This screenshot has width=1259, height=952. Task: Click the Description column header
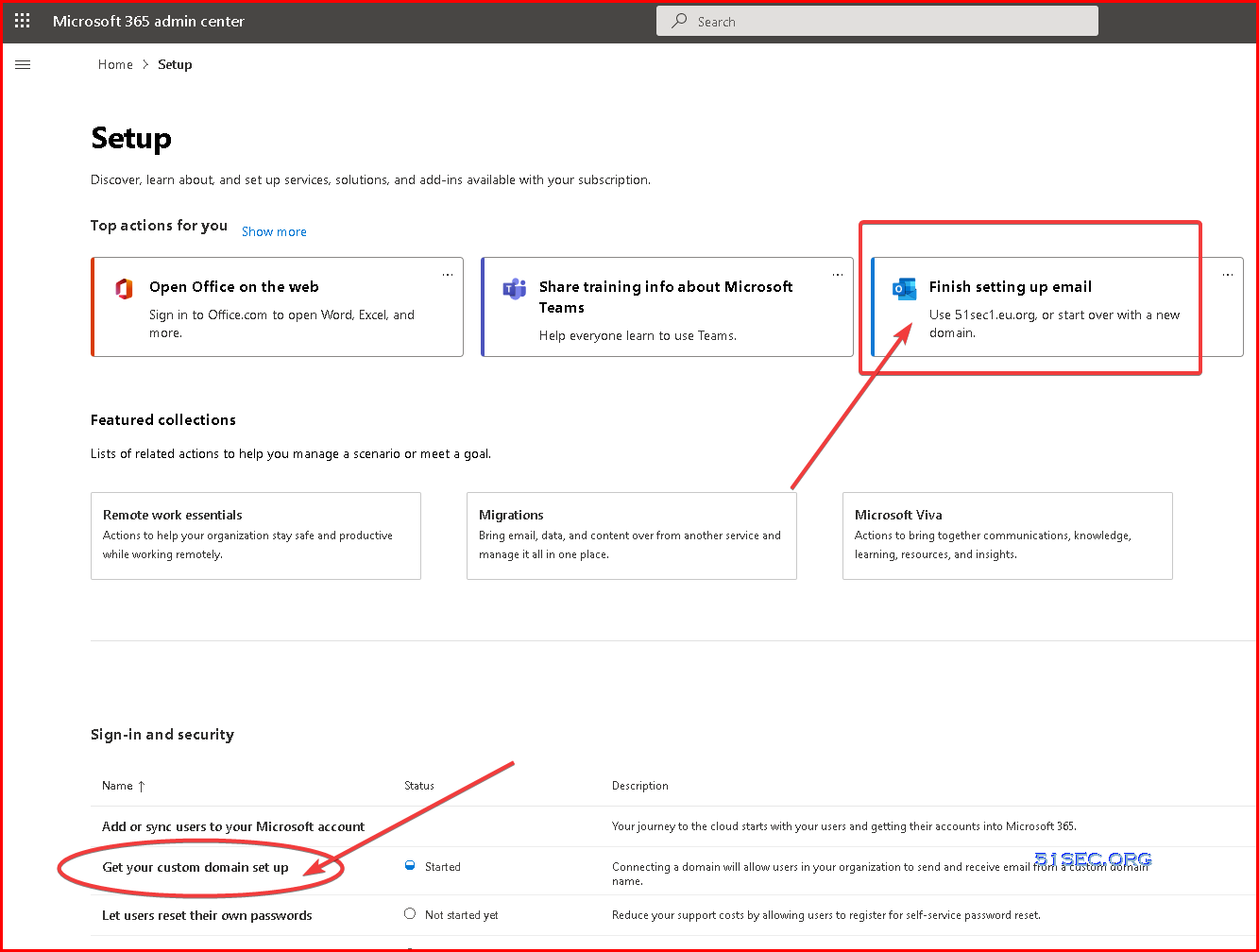click(640, 786)
